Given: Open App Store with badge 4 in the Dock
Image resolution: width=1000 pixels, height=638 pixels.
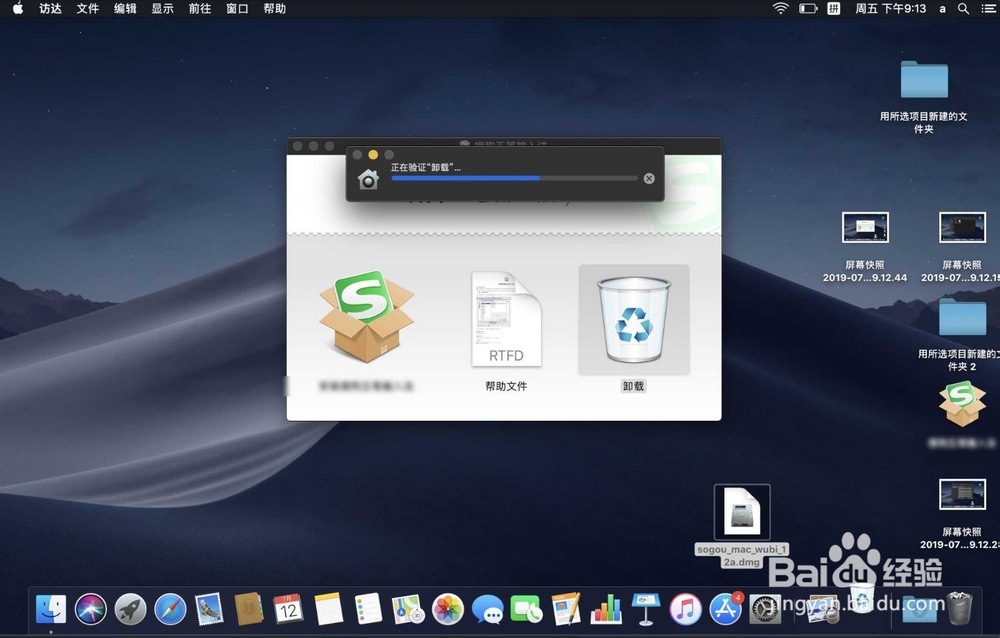Looking at the screenshot, I should tap(726, 609).
